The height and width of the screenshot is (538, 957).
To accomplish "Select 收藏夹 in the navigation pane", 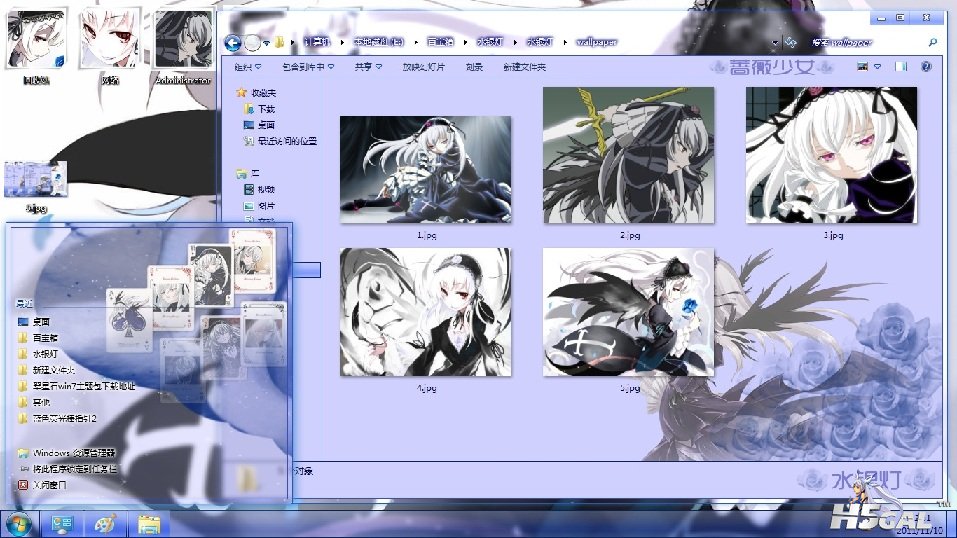I will tap(263, 93).
